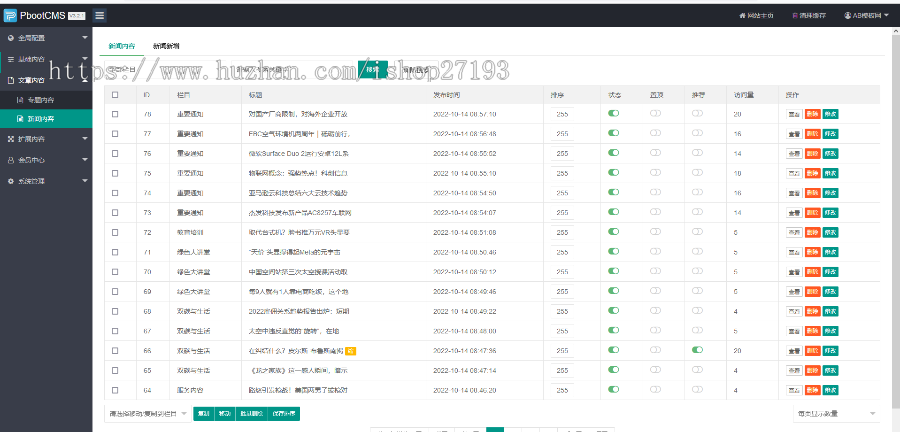Open the highlighted news content sidebar item
This screenshot has width=900, height=432.
click(46, 119)
